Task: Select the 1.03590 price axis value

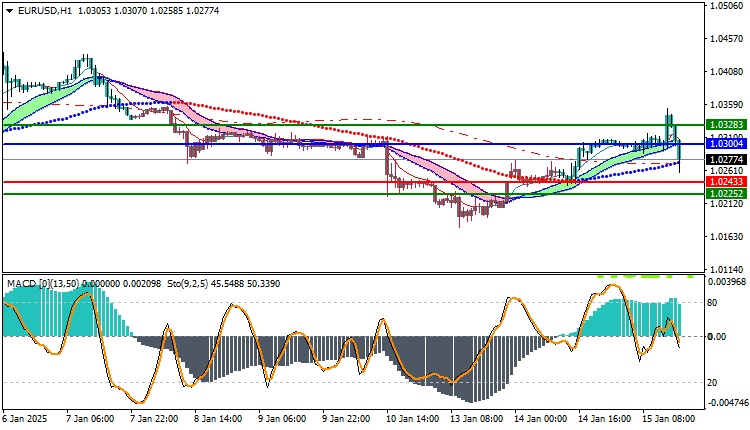Action: pos(727,104)
